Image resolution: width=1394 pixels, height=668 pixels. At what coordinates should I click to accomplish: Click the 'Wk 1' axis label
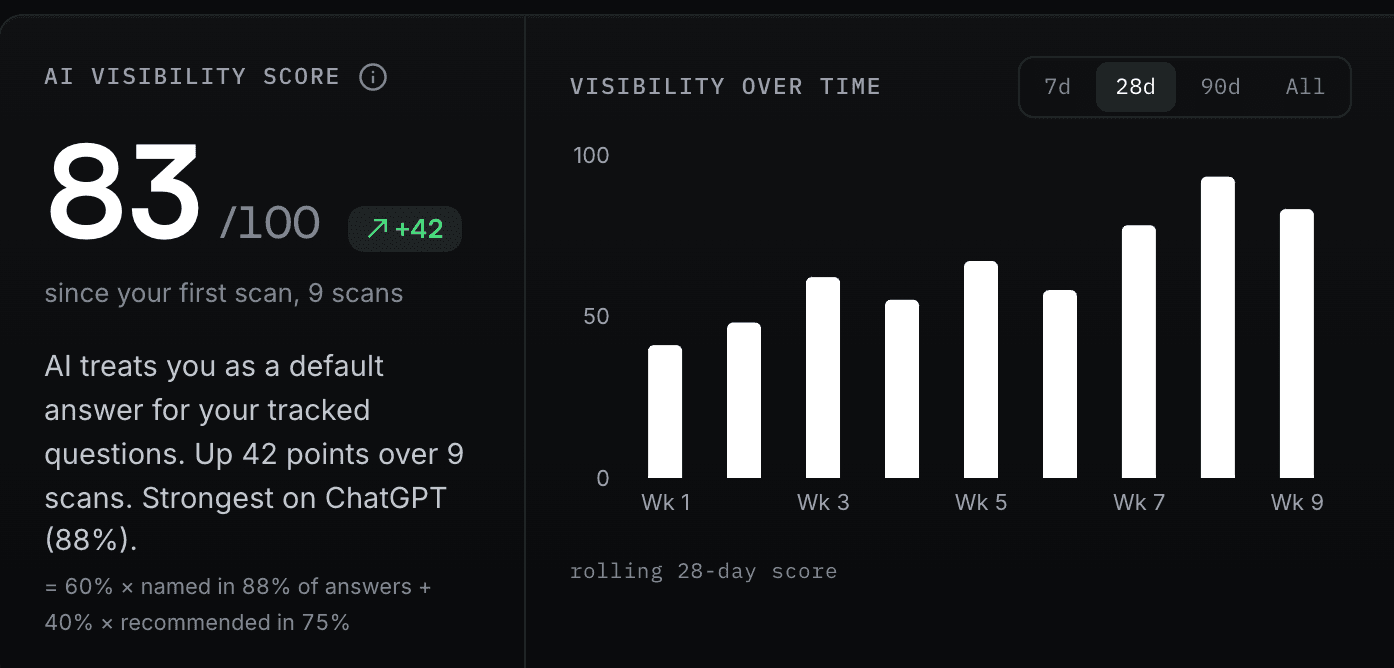pos(665,502)
